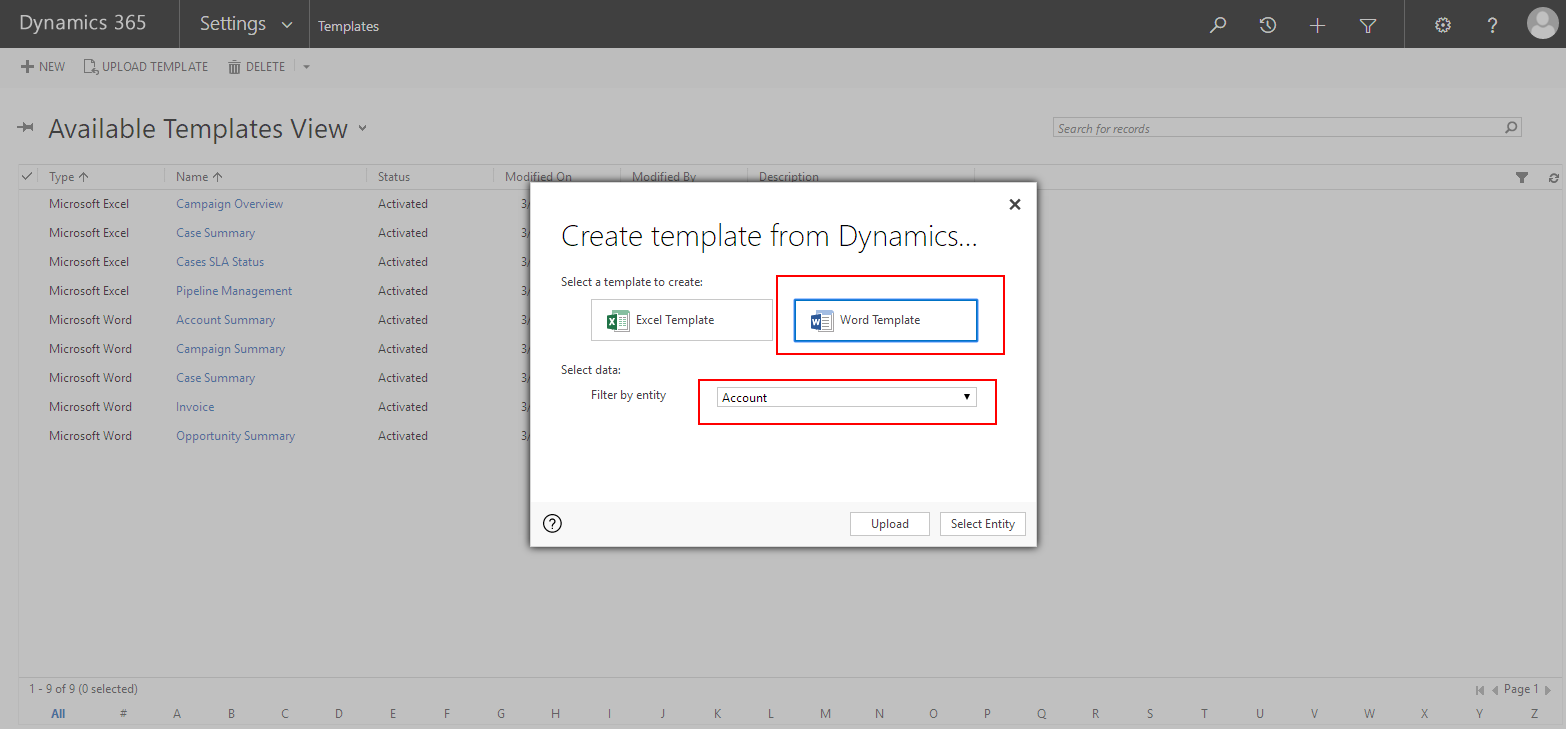The image size is (1566, 729).
Task: Open the search magnifier in top bar
Action: pos(1217,25)
